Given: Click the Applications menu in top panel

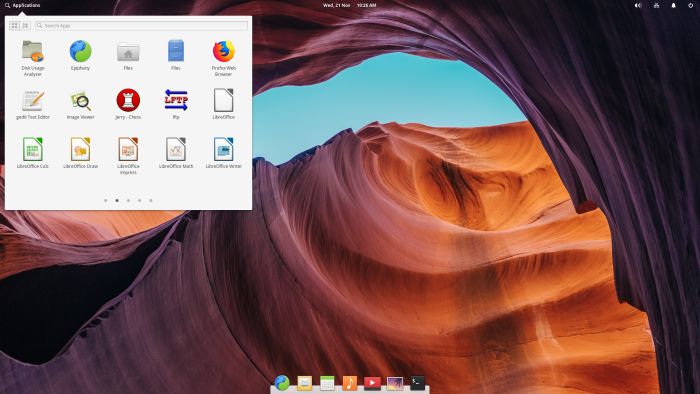Looking at the screenshot, I should pos(23,5).
